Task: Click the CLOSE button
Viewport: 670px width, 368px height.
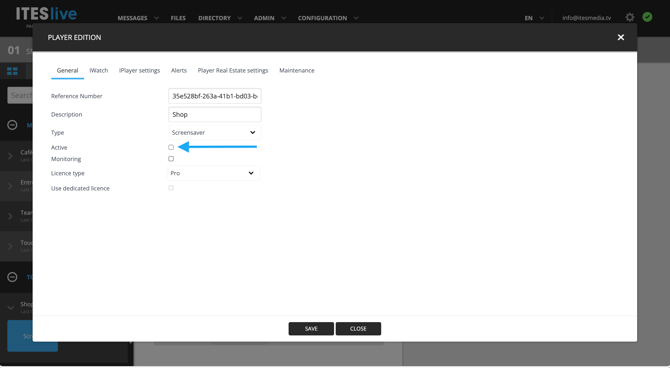Action: tap(358, 329)
